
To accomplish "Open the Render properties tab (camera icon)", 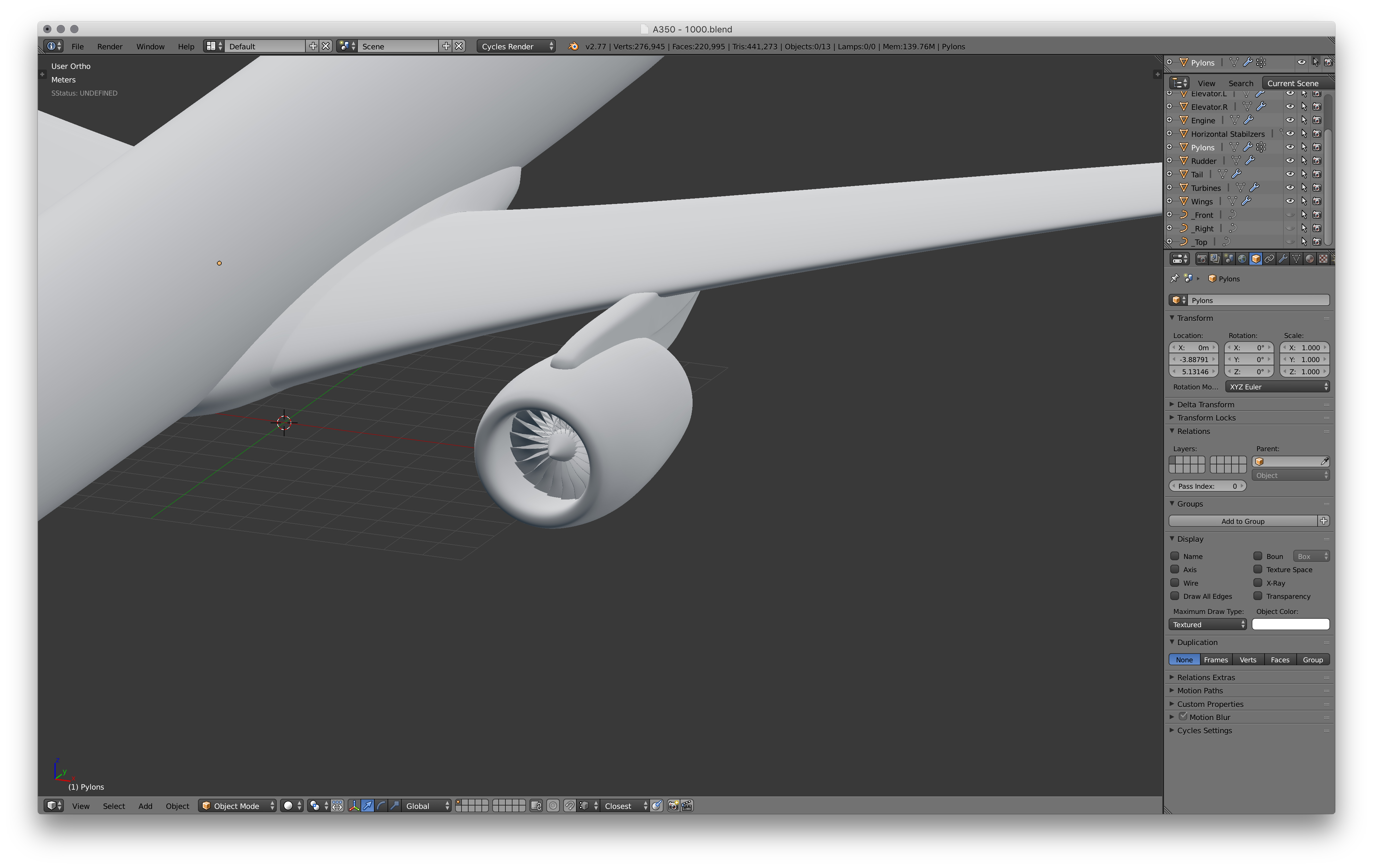I will pos(1202,259).
